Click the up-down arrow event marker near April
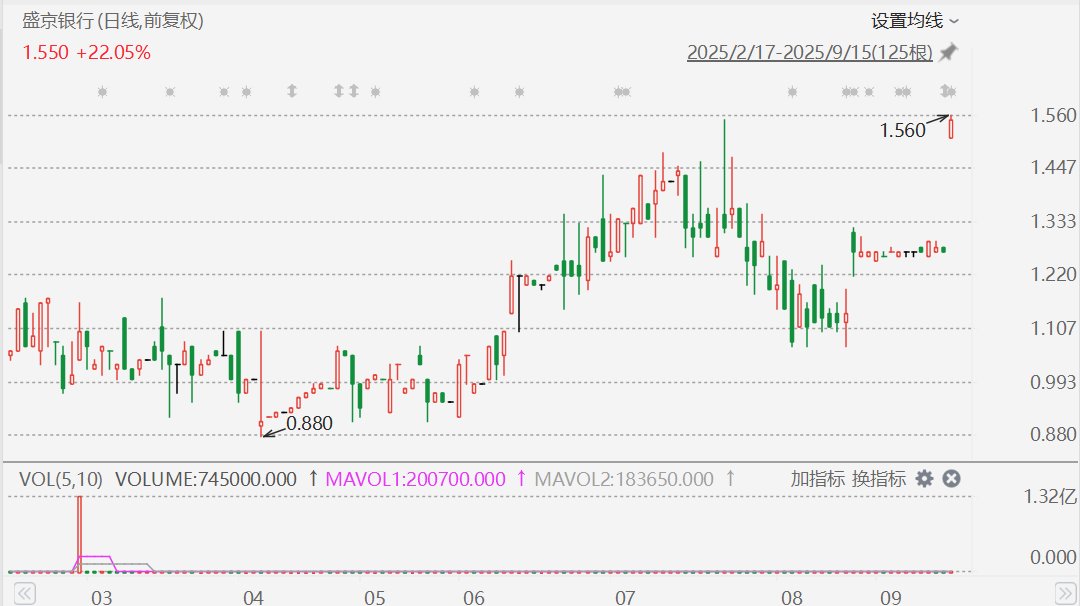The height and width of the screenshot is (606, 1080). pyautogui.click(x=292, y=92)
